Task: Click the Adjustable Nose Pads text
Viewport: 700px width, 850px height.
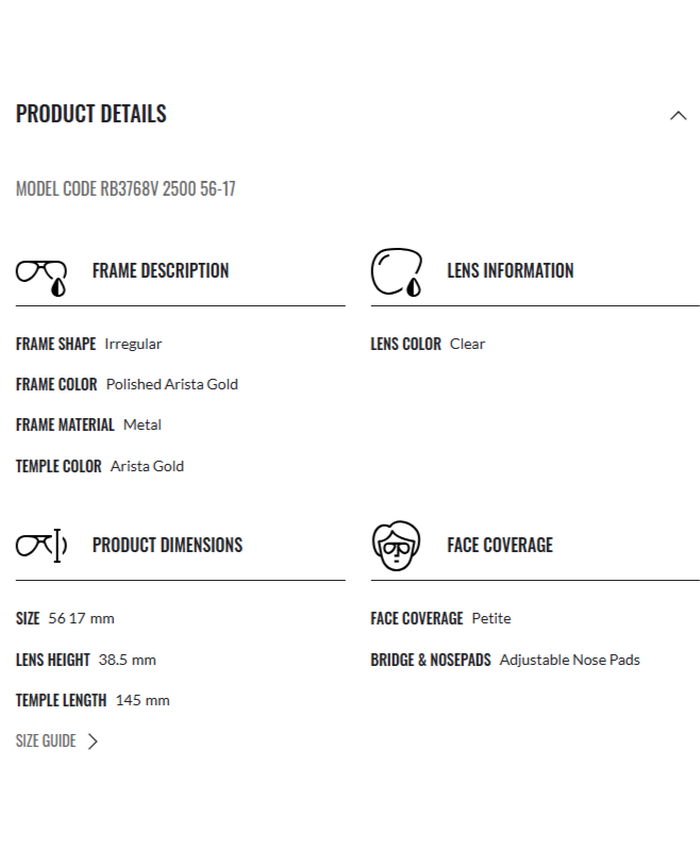Action: click(x=570, y=660)
